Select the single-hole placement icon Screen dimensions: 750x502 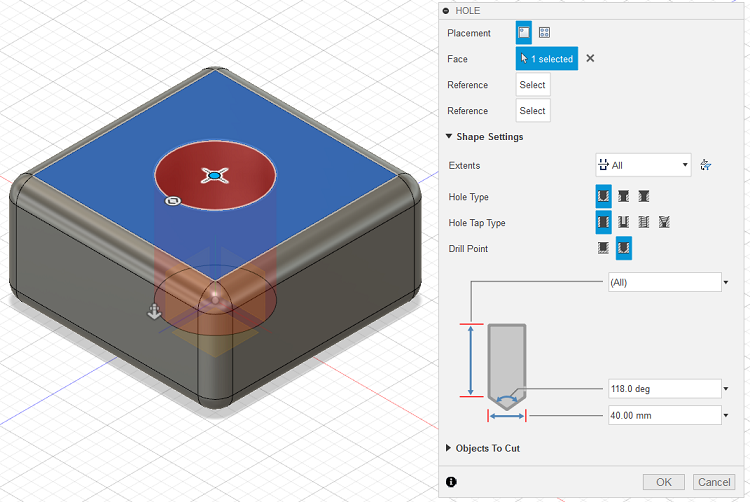[x=524, y=33]
